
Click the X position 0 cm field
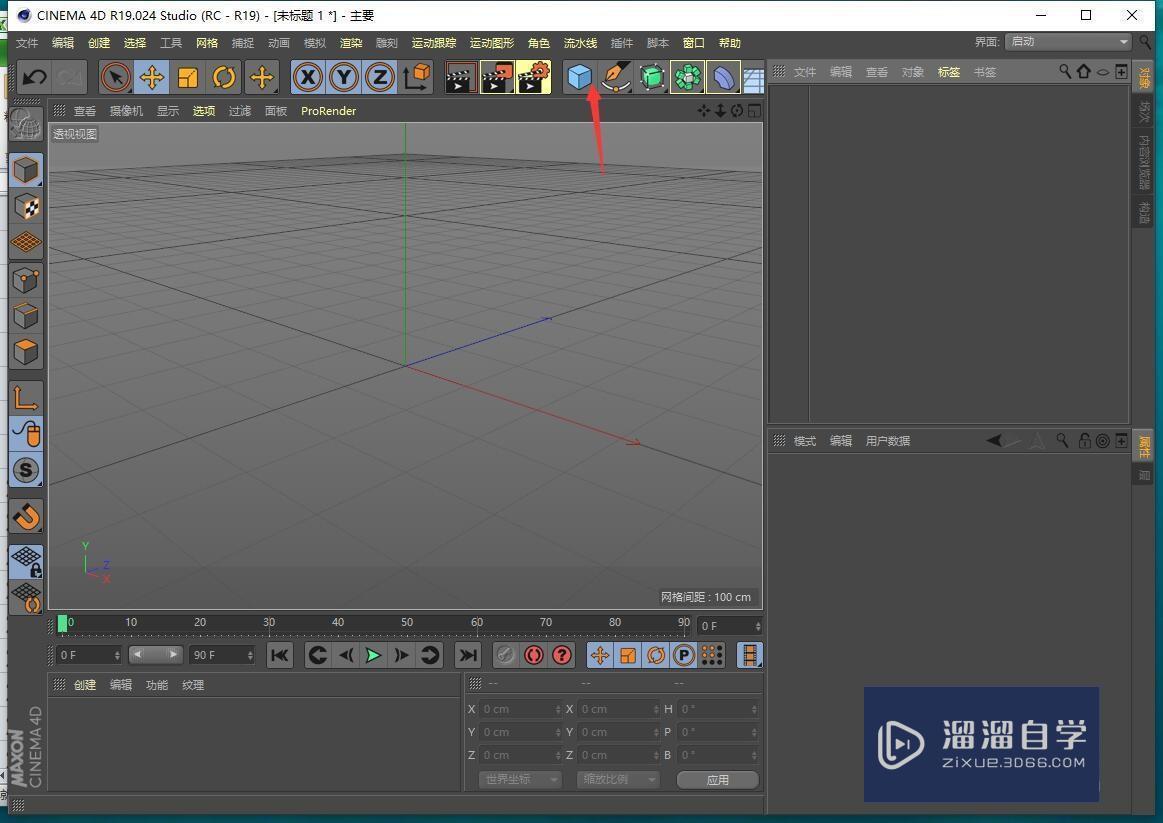[x=520, y=709]
